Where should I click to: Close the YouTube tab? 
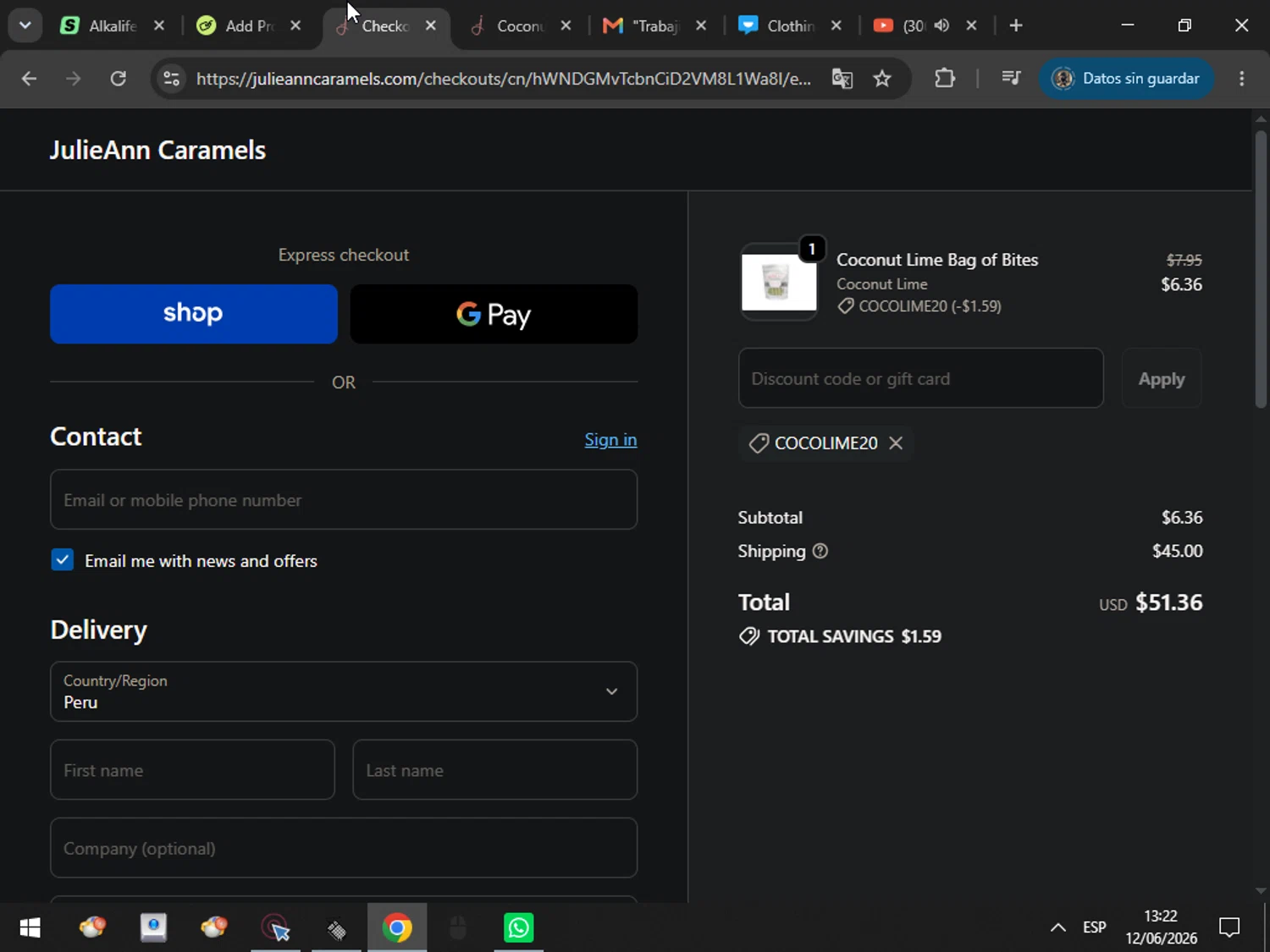pyautogui.click(x=971, y=25)
